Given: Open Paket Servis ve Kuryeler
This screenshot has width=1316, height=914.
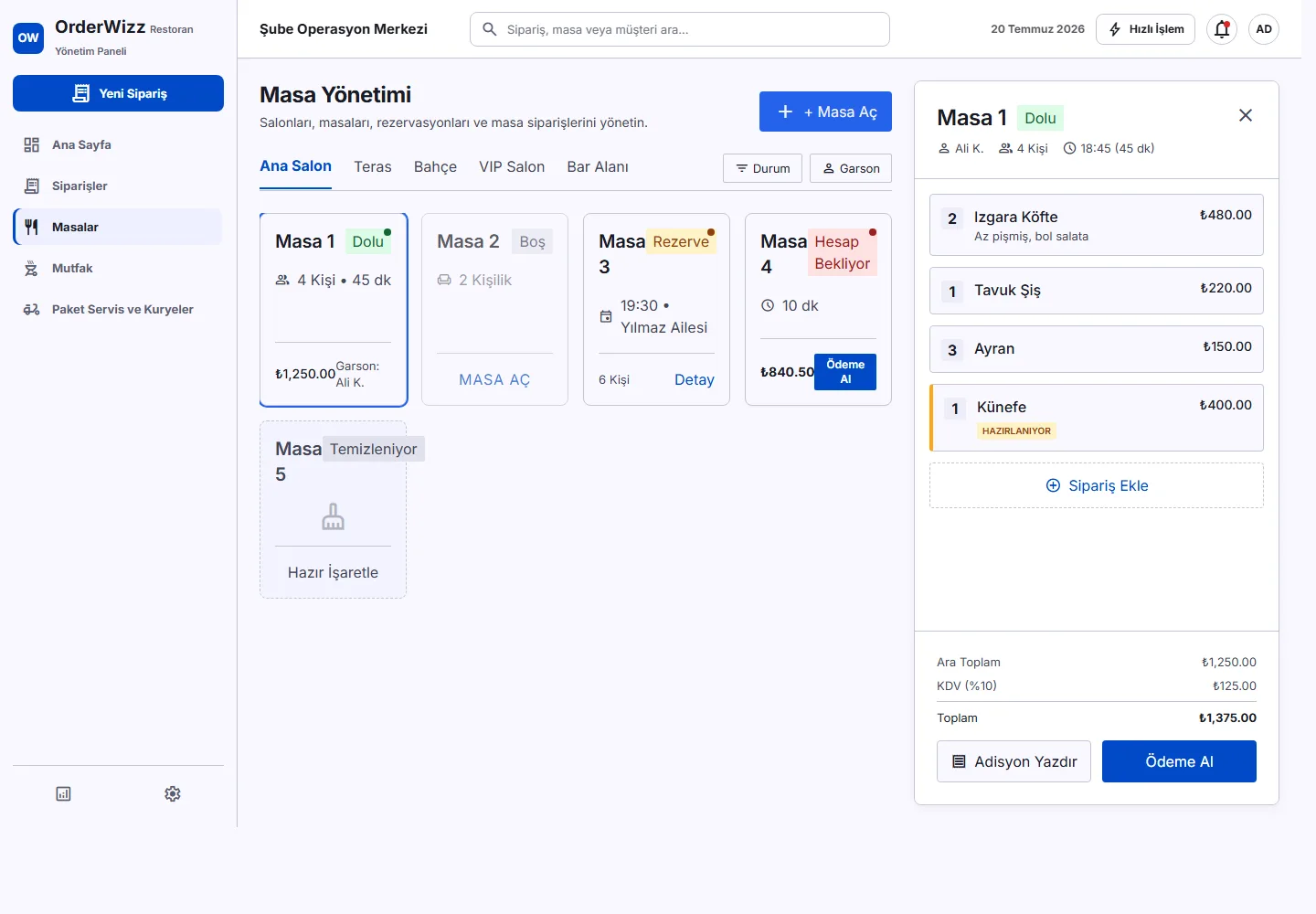Looking at the screenshot, I should pos(118,309).
